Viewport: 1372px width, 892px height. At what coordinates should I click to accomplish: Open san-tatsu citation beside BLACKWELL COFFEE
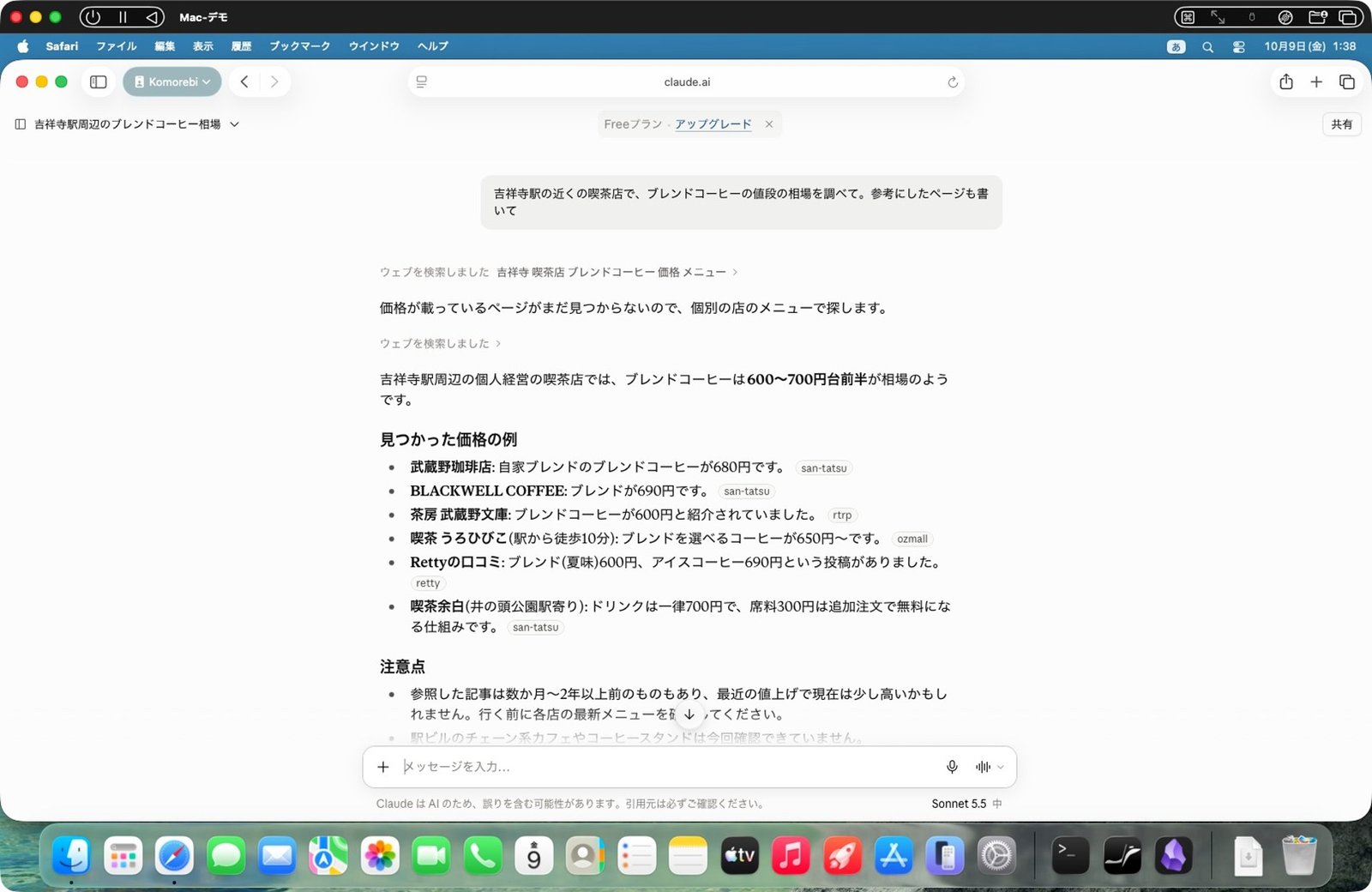pyautogui.click(x=746, y=491)
